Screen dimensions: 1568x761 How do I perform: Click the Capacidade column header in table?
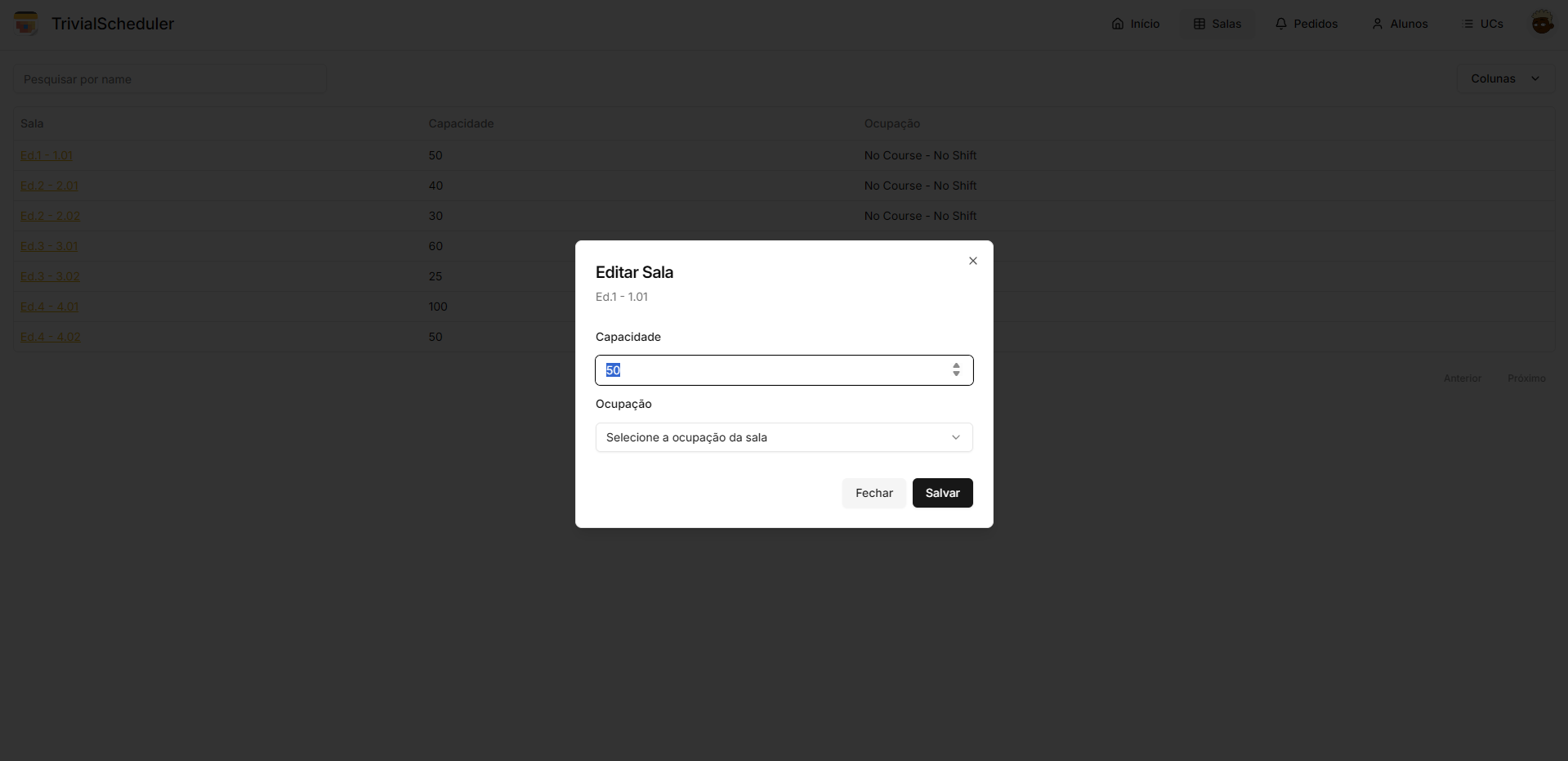[x=461, y=123]
